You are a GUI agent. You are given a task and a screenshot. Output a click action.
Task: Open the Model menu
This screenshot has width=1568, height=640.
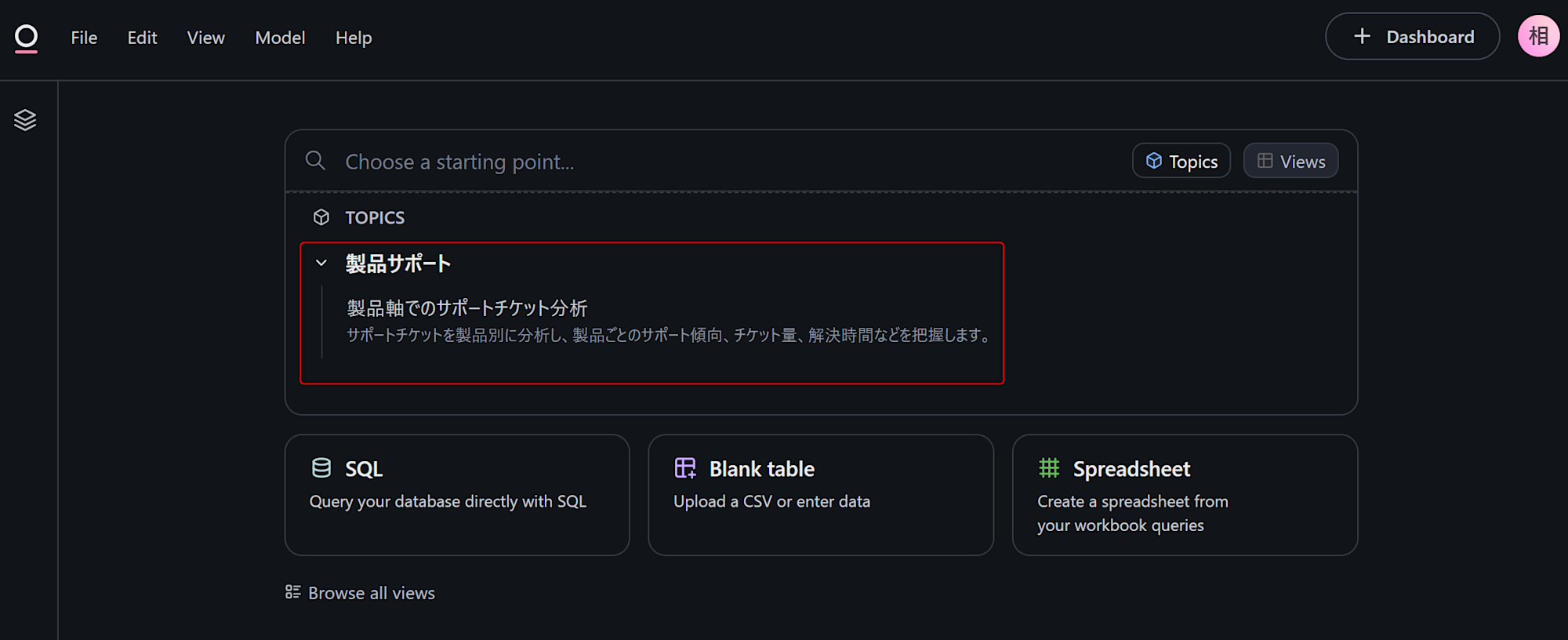click(x=280, y=38)
